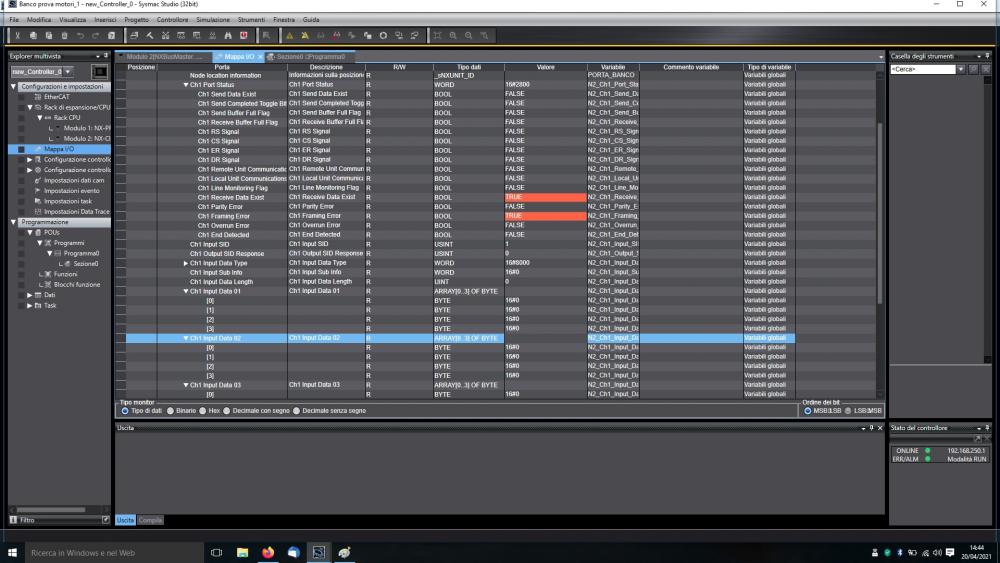Expand the Task tree node
Viewport: 1000px width, 563px height.
click(x=29, y=305)
